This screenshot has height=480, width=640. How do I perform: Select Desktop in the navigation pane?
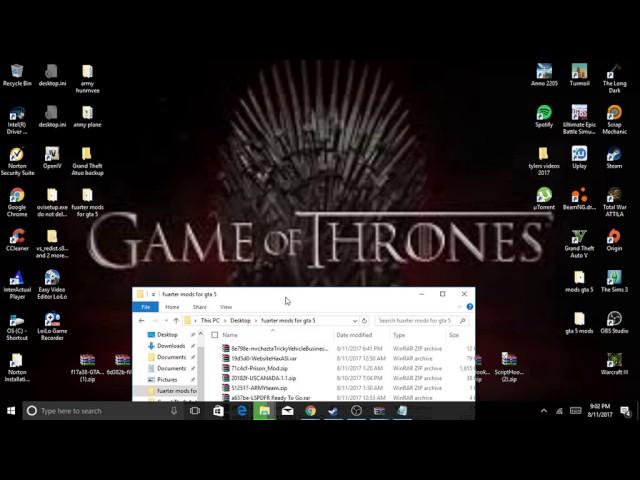(x=167, y=335)
